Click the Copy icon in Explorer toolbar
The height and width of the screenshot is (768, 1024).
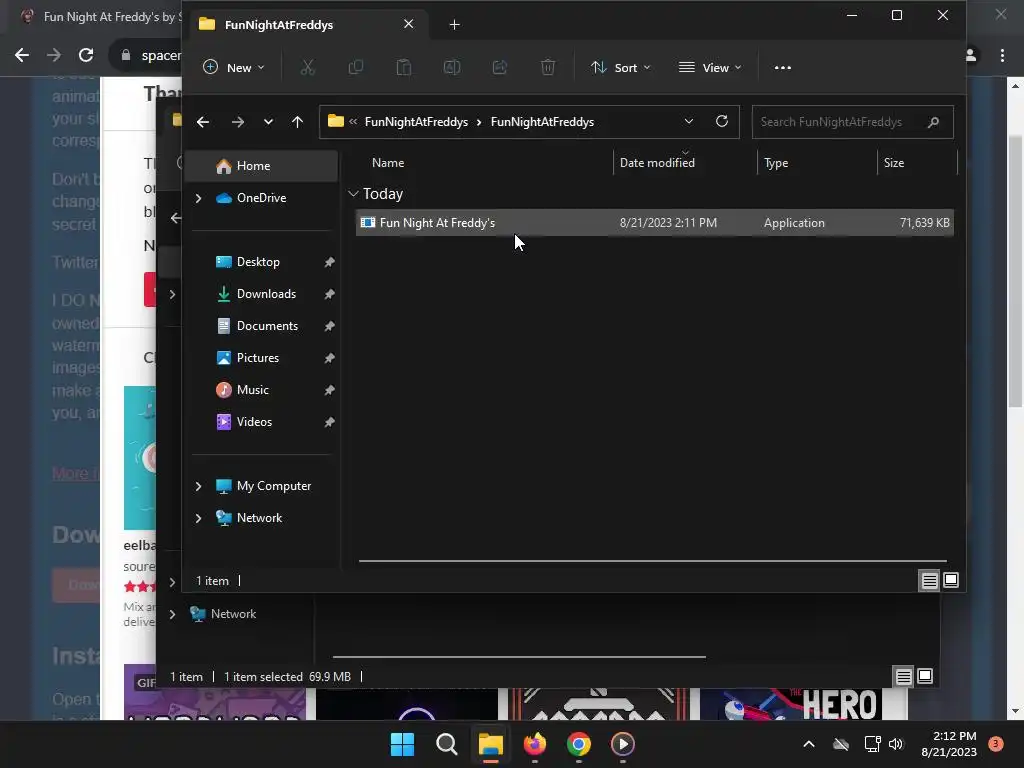pos(356,67)
